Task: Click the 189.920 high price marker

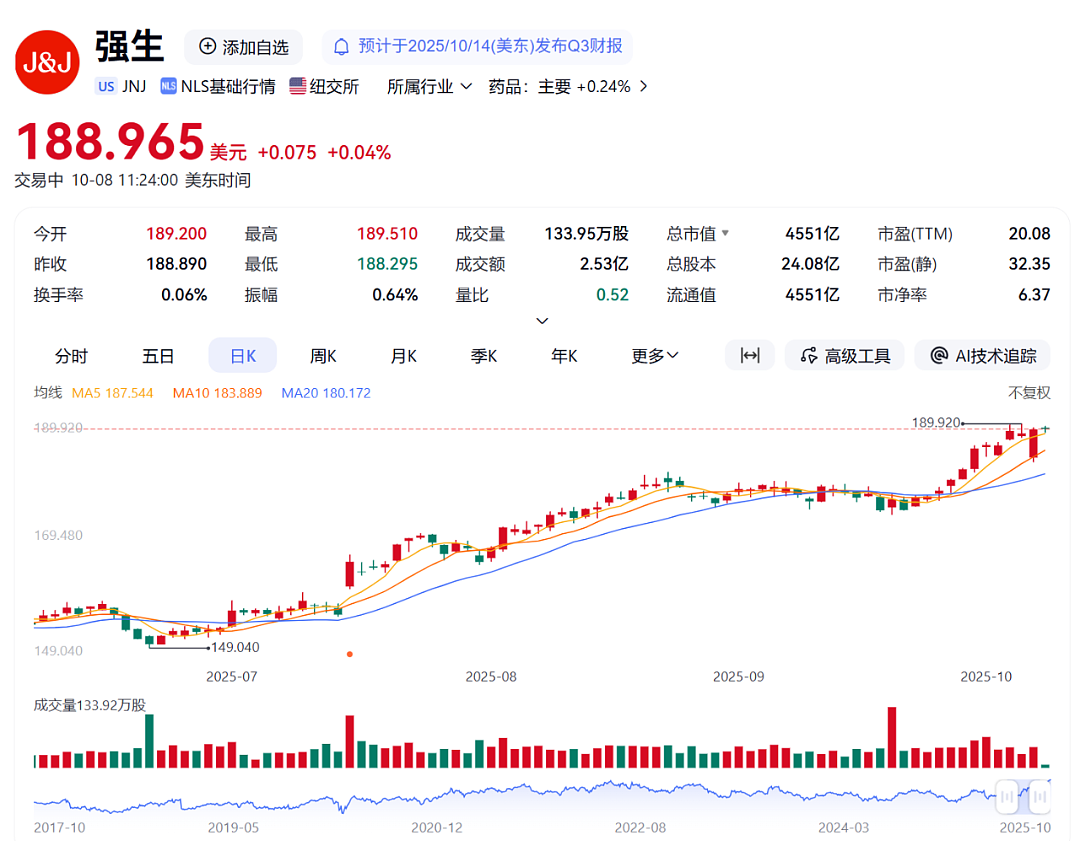Action: coord(935,422)
